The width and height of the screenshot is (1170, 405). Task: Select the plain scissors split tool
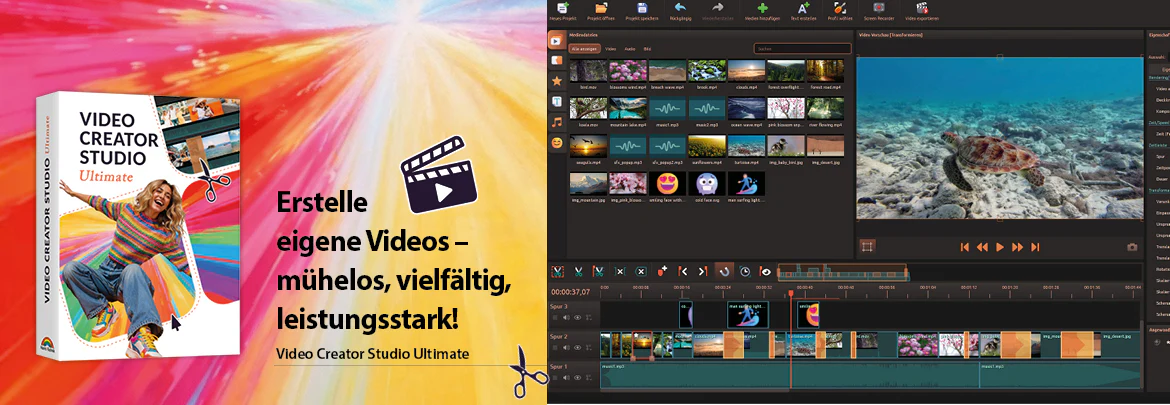coord(578,271)
